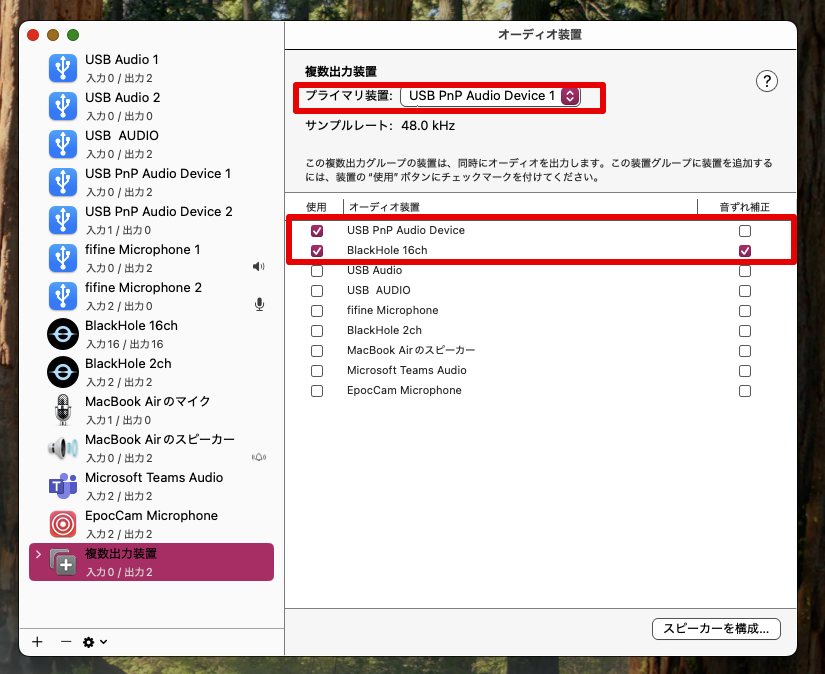This screenshot has height=674, width=825.
Task: Enable use checkbox for USB AUDIO row
Action: point(317,291)
